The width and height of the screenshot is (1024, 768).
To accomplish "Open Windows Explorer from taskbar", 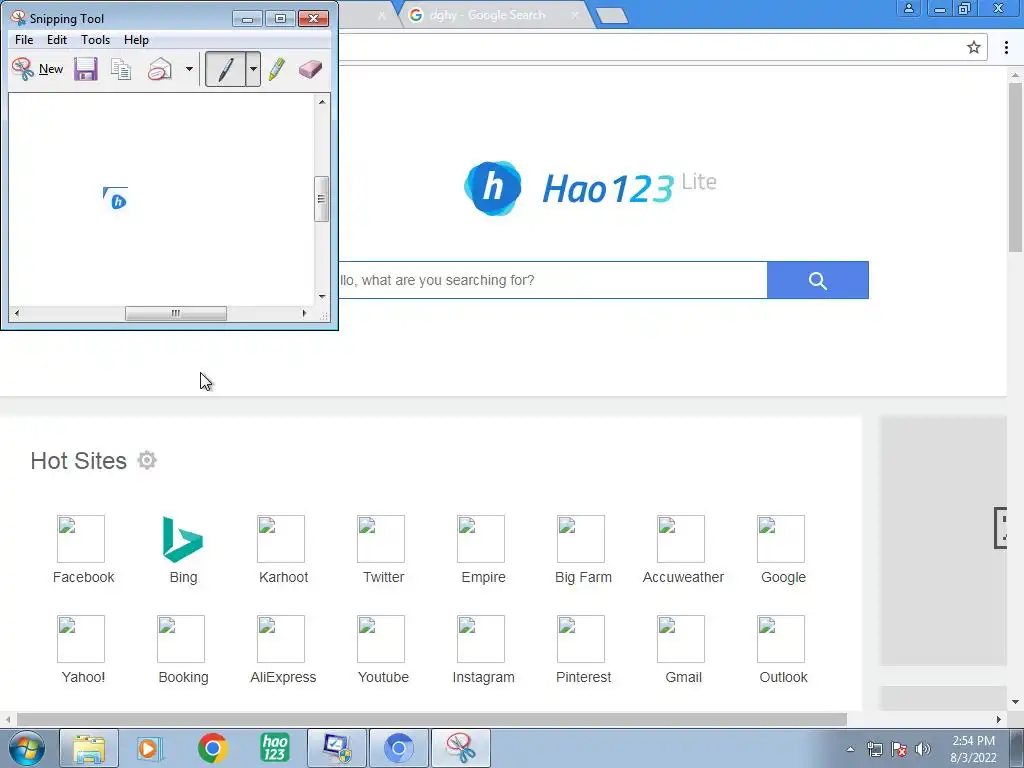I will pos(89,748).
